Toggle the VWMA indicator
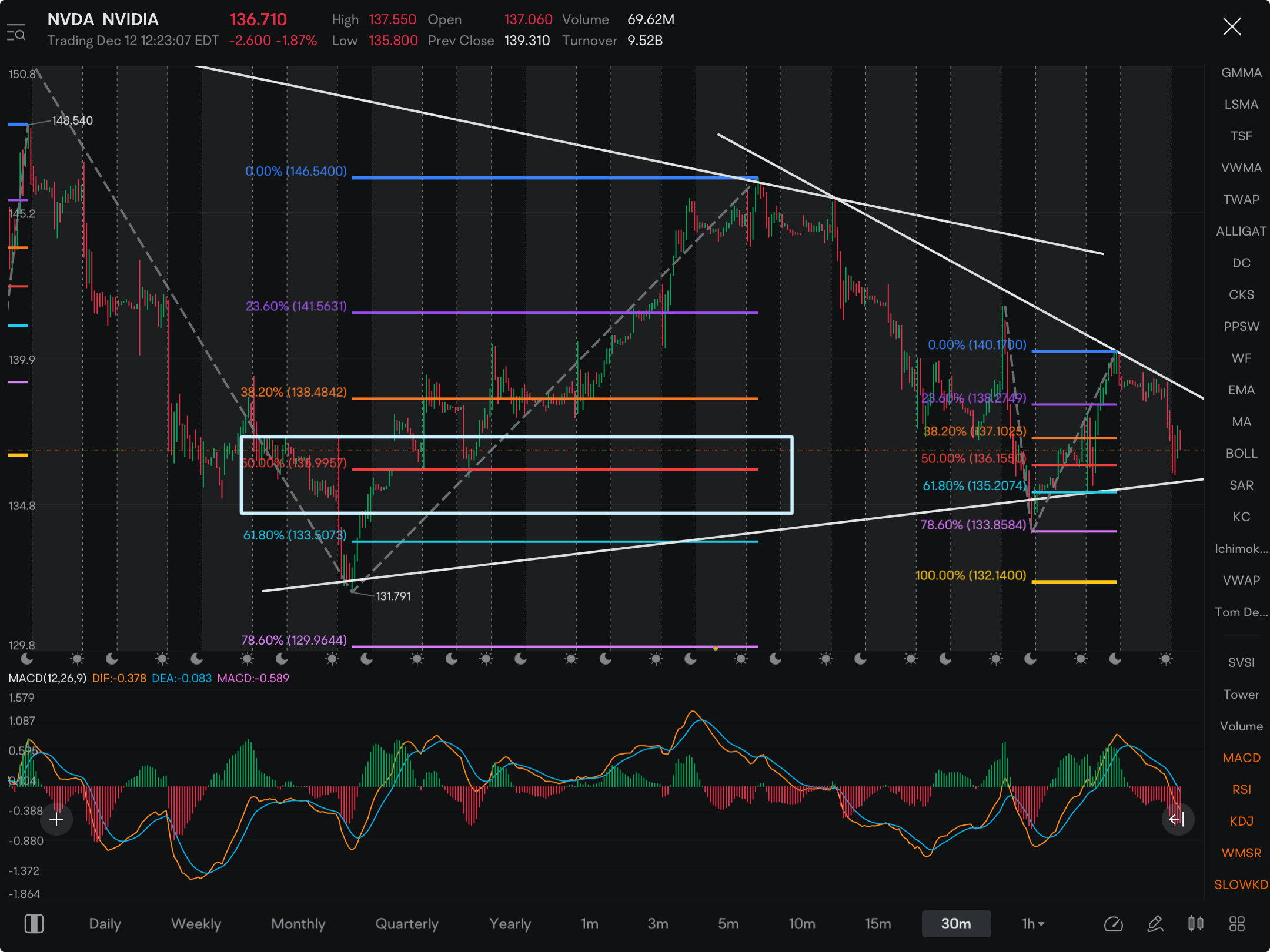This screenshot has height=952, width=1270. [x=1241, y=168]
